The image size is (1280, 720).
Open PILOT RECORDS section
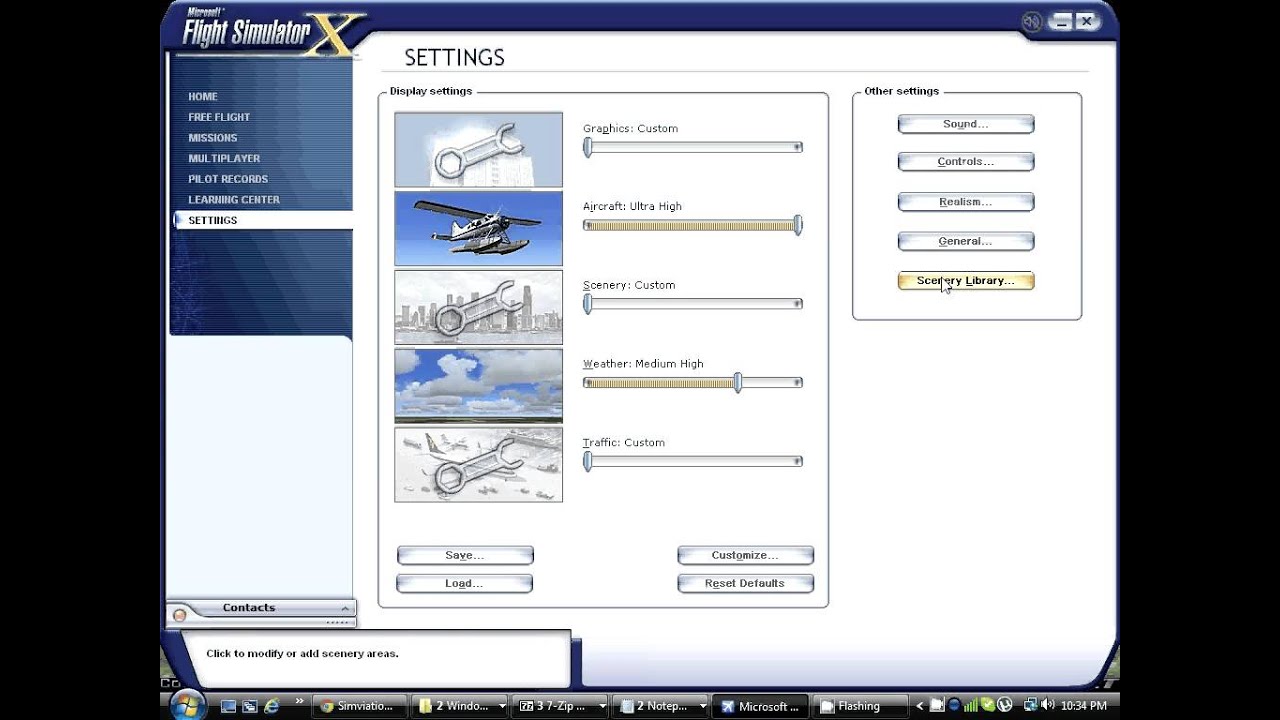[x=228, y=179]
